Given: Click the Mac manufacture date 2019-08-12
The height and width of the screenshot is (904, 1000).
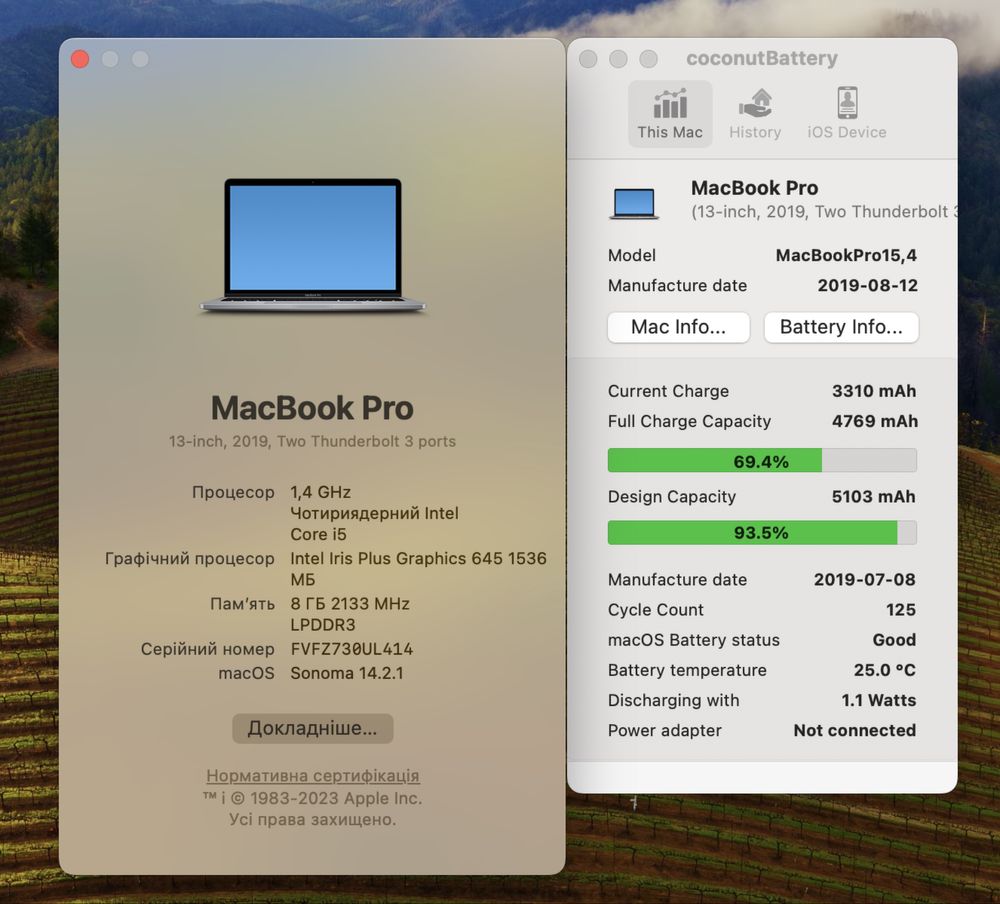Looking at the screenshot, I should [x=867, y=285].
